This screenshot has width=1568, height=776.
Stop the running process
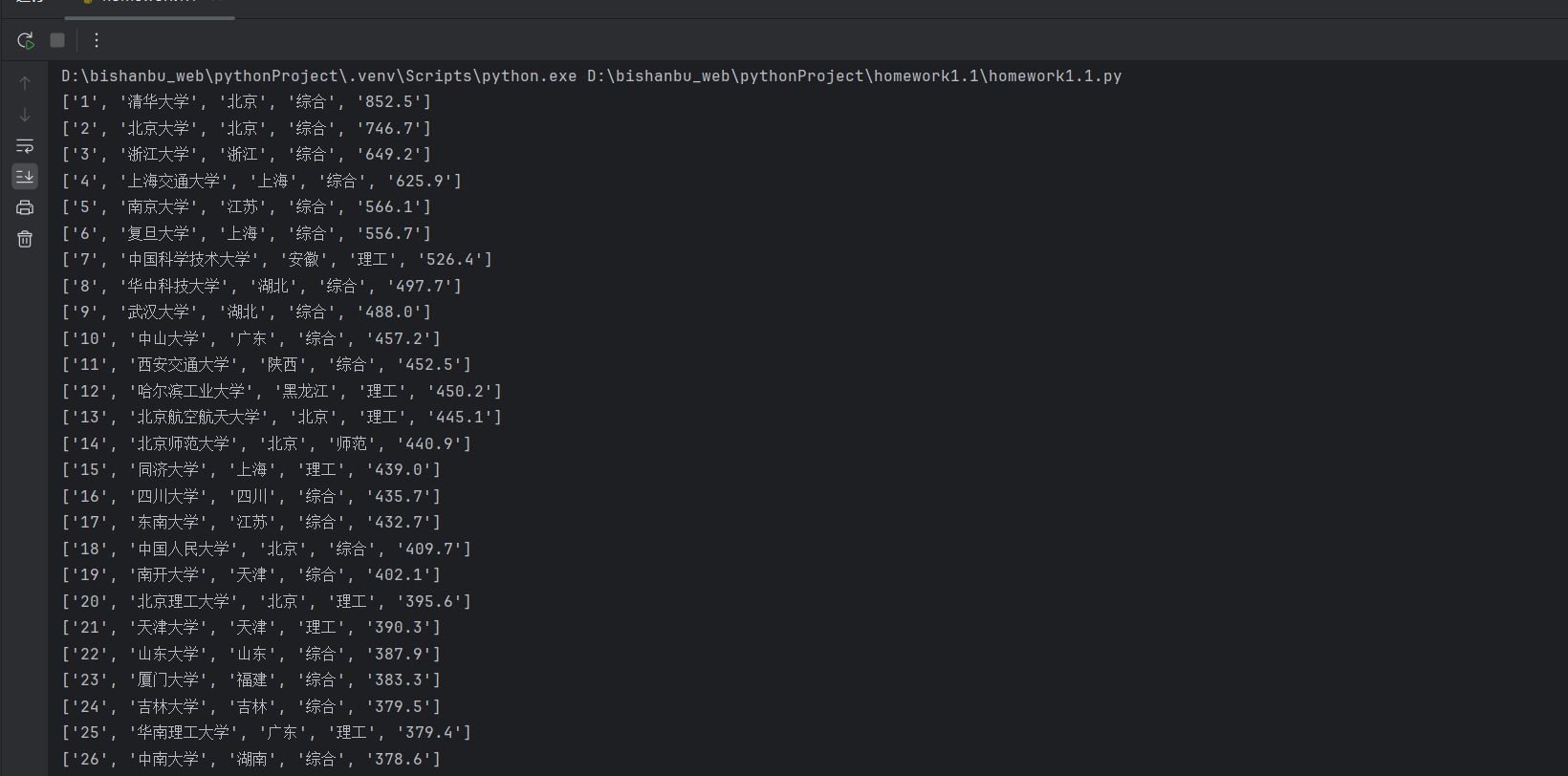pos(57,40)
